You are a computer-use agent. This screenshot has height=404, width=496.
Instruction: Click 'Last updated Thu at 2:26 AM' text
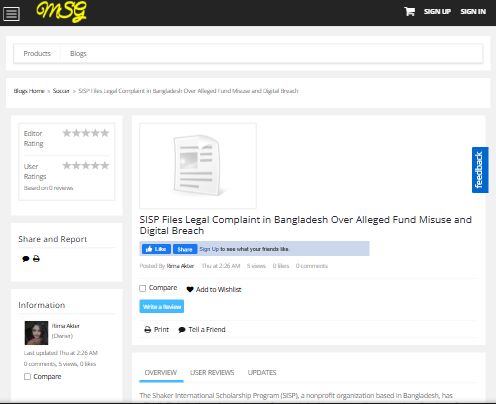pyautogui.click(x=61, y=353)
